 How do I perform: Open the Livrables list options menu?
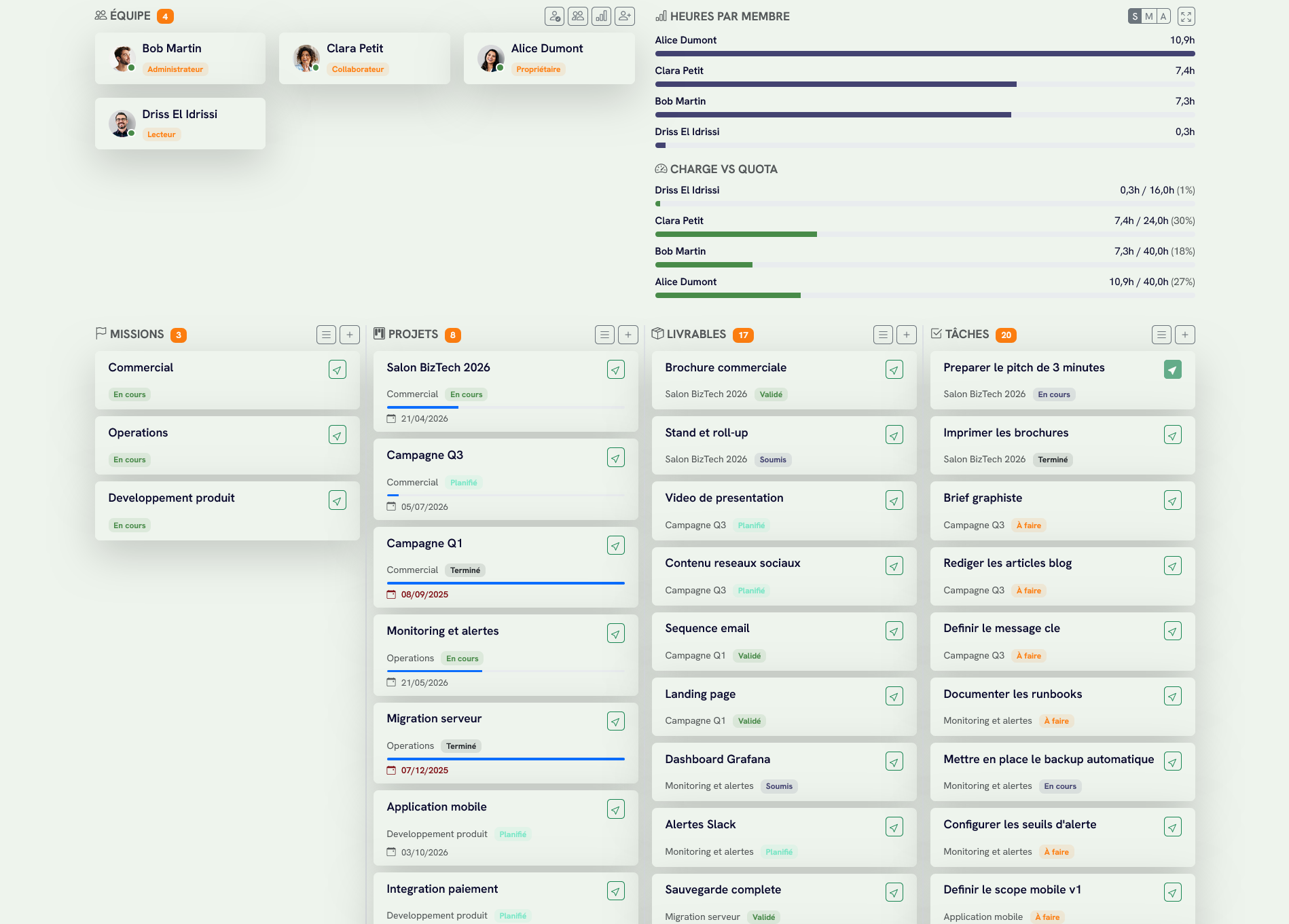(883, 335)
